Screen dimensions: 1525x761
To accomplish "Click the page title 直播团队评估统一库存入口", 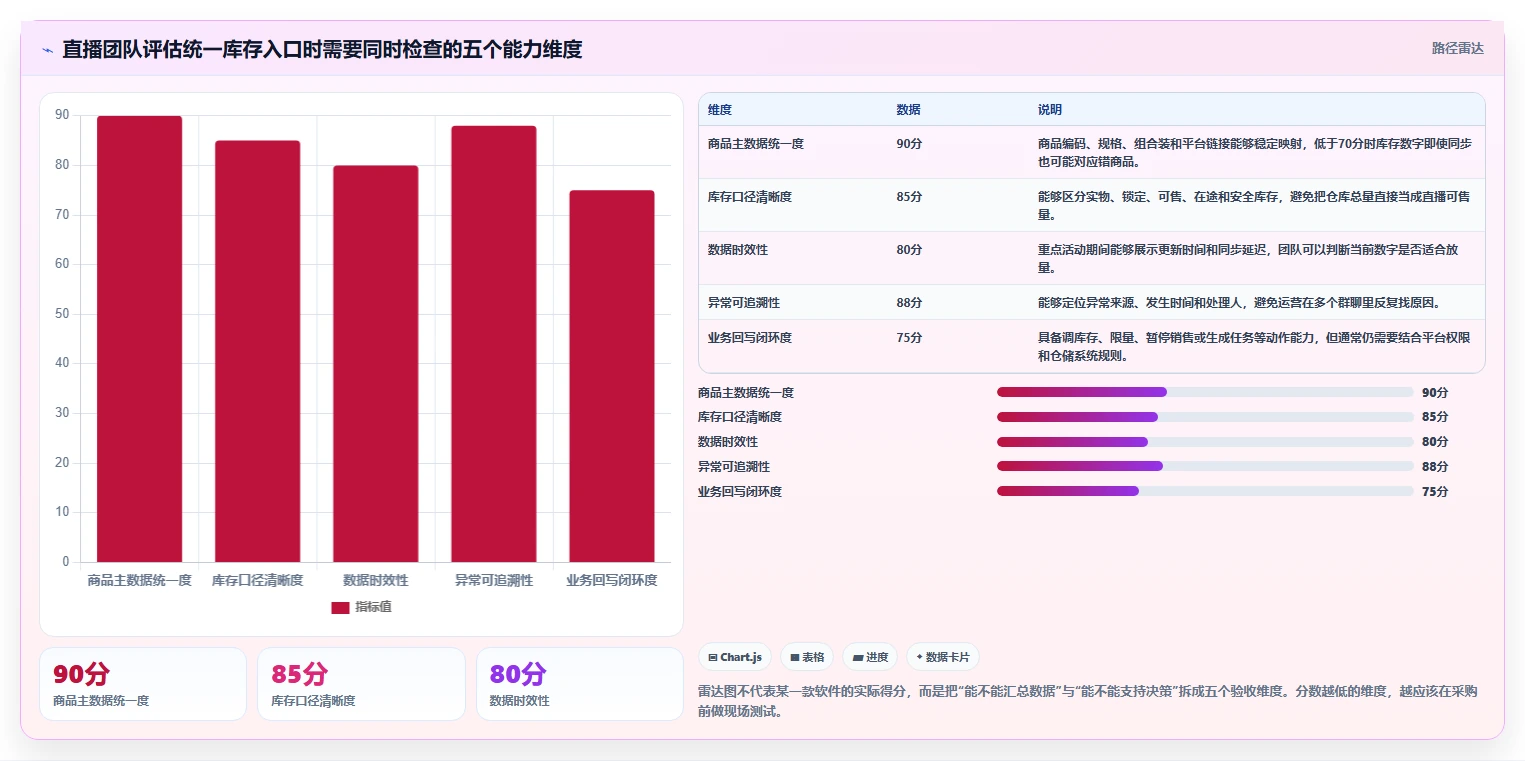I will click(x=322, y=49).
